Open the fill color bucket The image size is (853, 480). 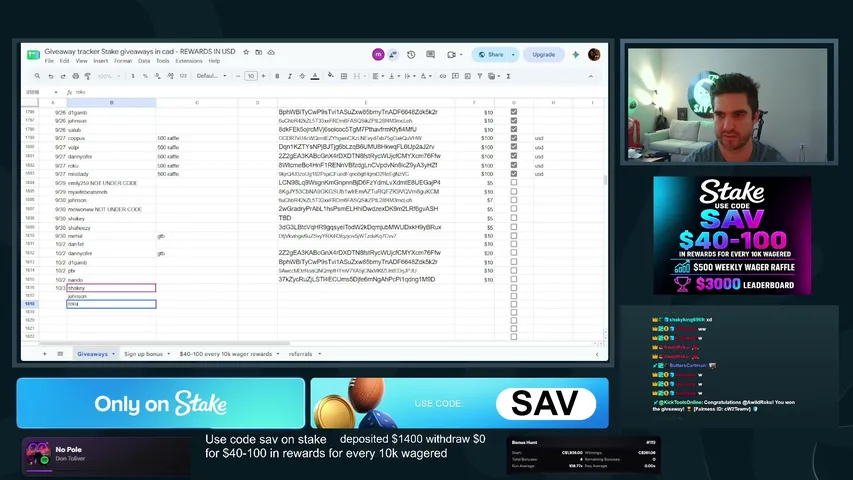(330, 76)
